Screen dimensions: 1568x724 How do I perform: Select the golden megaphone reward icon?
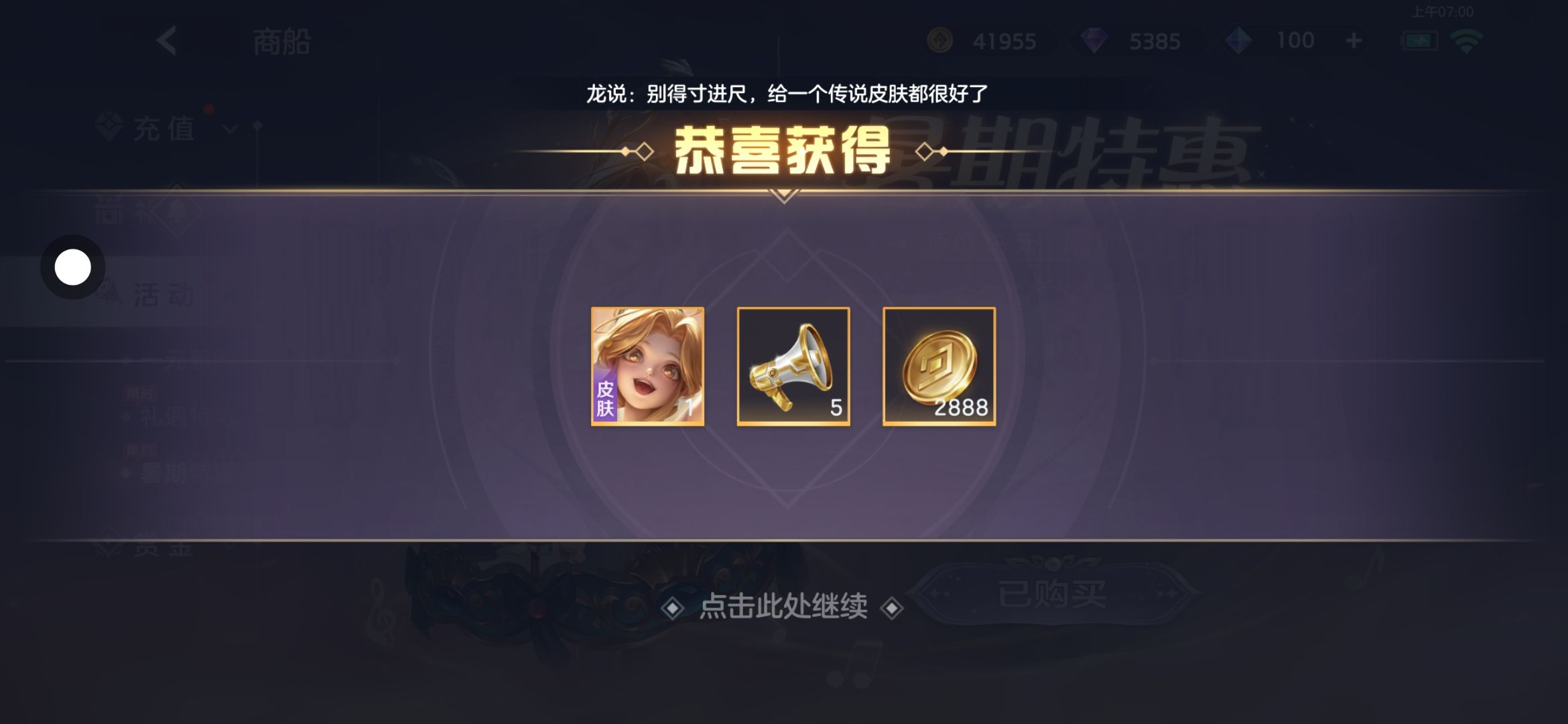pos(793,366)
